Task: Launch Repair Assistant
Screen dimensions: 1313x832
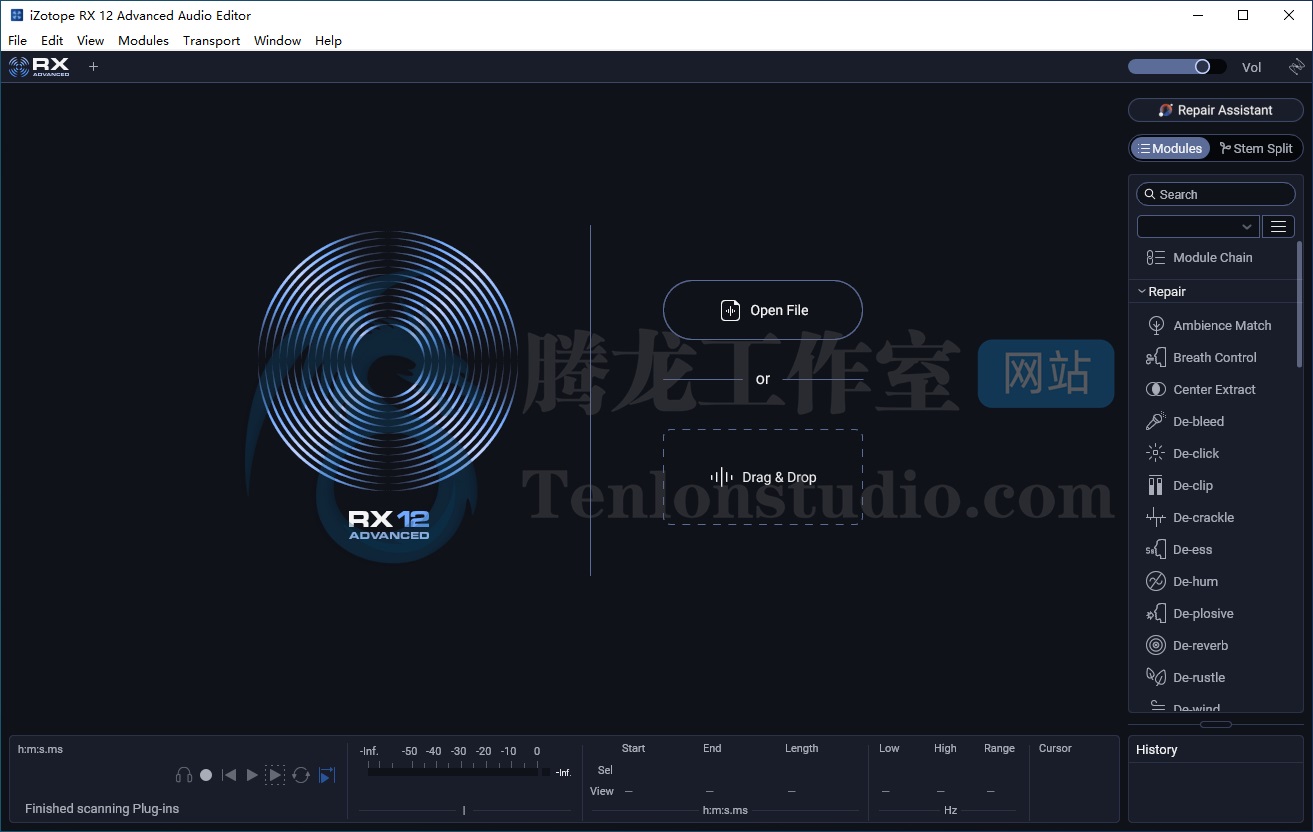Action: (x=1215, y=110)
